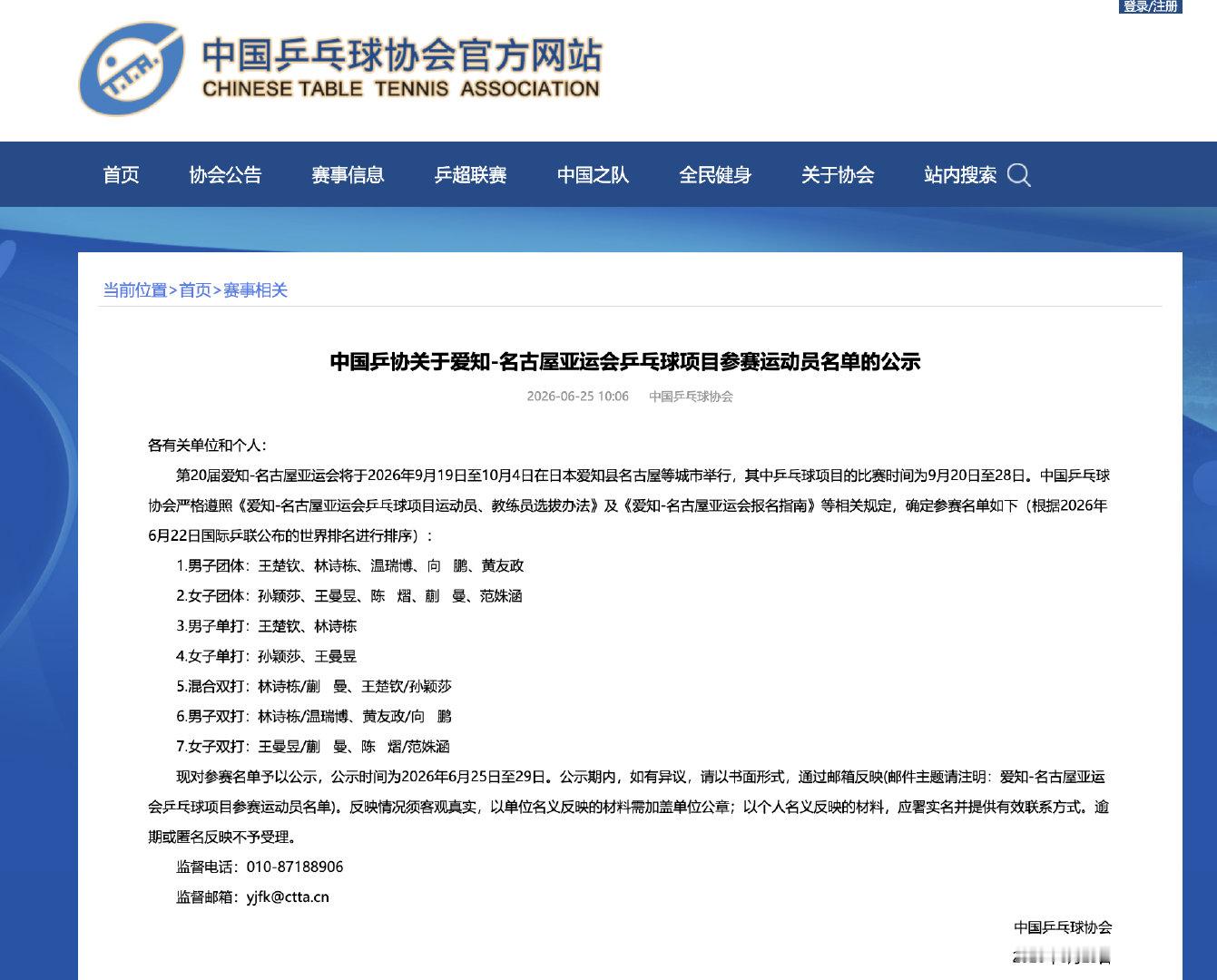Open the 全民健身 navigation item
Image resolution: width=1217 pixels, height=980 pixels.
point(715,174)
